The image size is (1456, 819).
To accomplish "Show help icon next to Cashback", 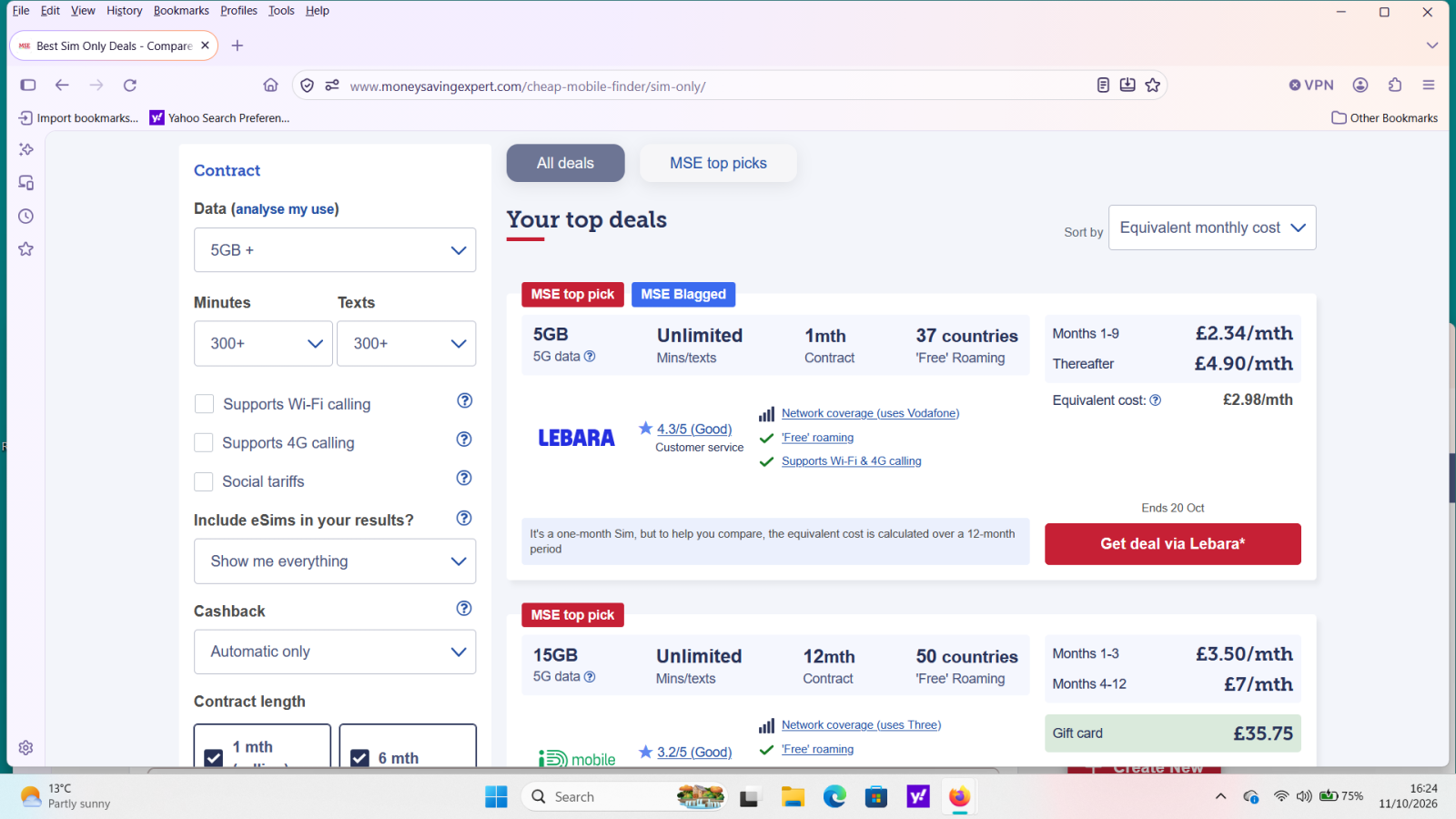I will click(x=464, y=608).
